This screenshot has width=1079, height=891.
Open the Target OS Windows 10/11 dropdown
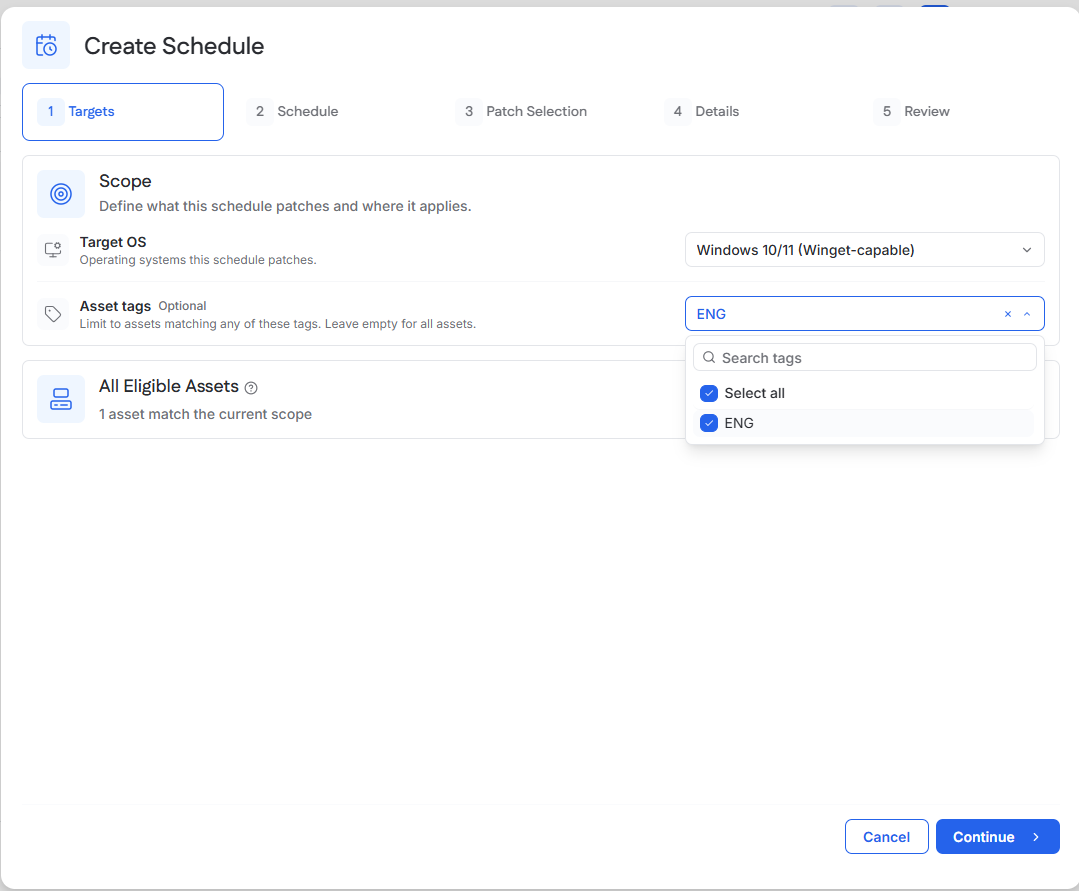tap(864, 250)
